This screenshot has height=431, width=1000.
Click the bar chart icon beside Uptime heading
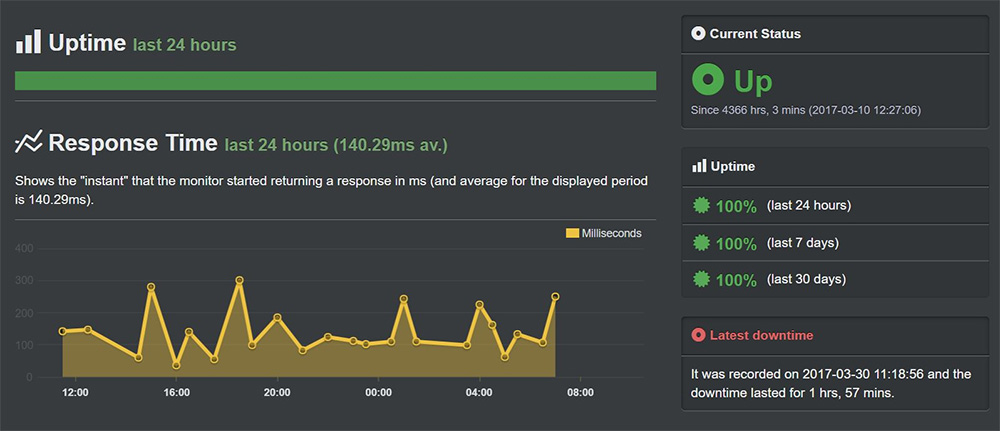pos(28,41)
